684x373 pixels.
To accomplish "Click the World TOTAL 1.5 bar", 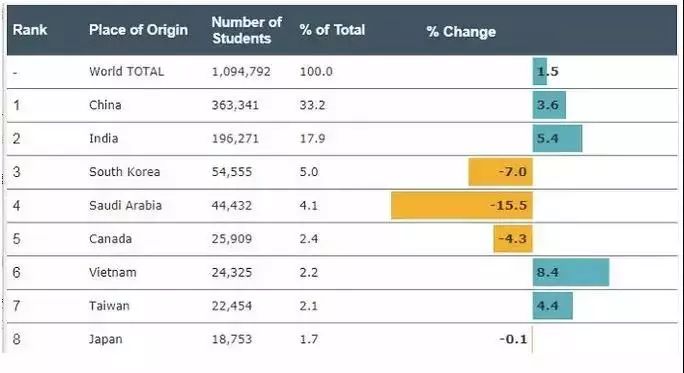I will point(540,72).
